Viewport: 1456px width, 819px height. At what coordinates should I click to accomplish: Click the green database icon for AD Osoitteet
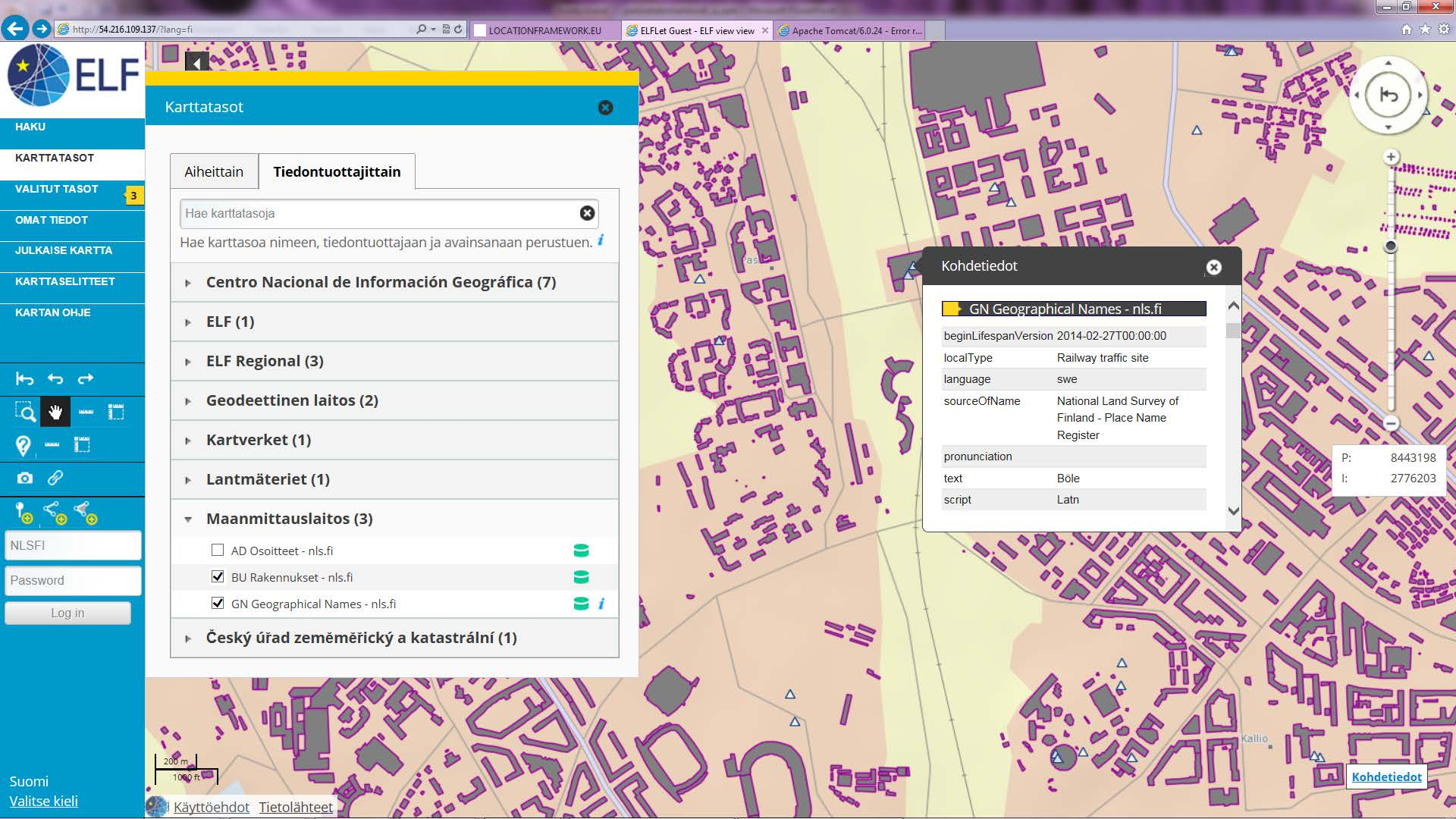581,551
